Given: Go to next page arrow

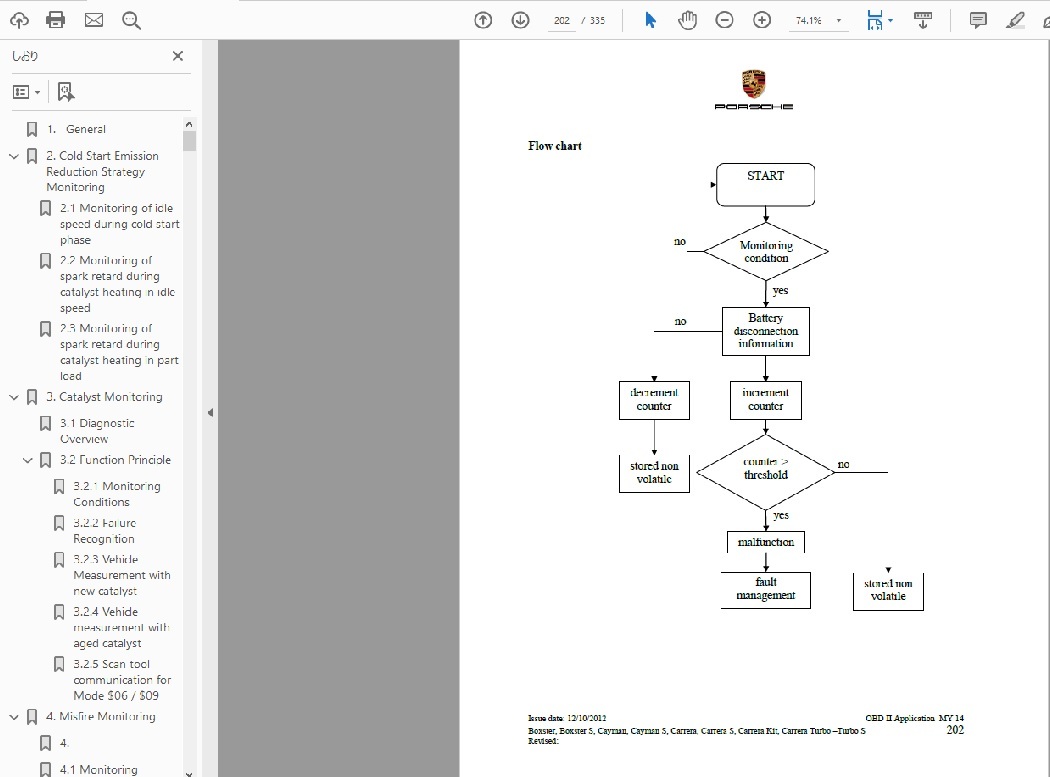Looking at the screenshot, I should 520,20.
